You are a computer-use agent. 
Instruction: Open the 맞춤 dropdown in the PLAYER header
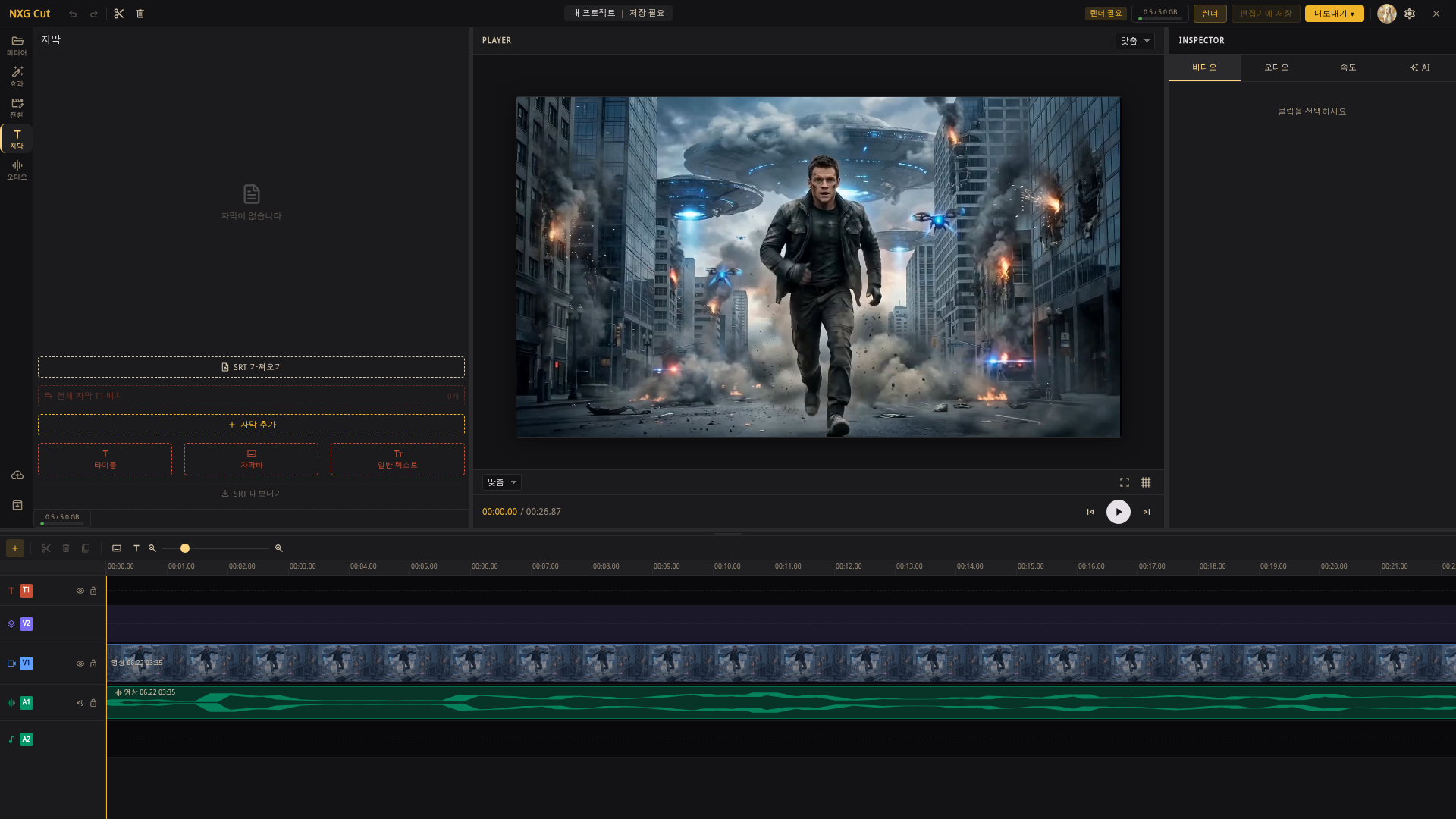coord(1135,41)
